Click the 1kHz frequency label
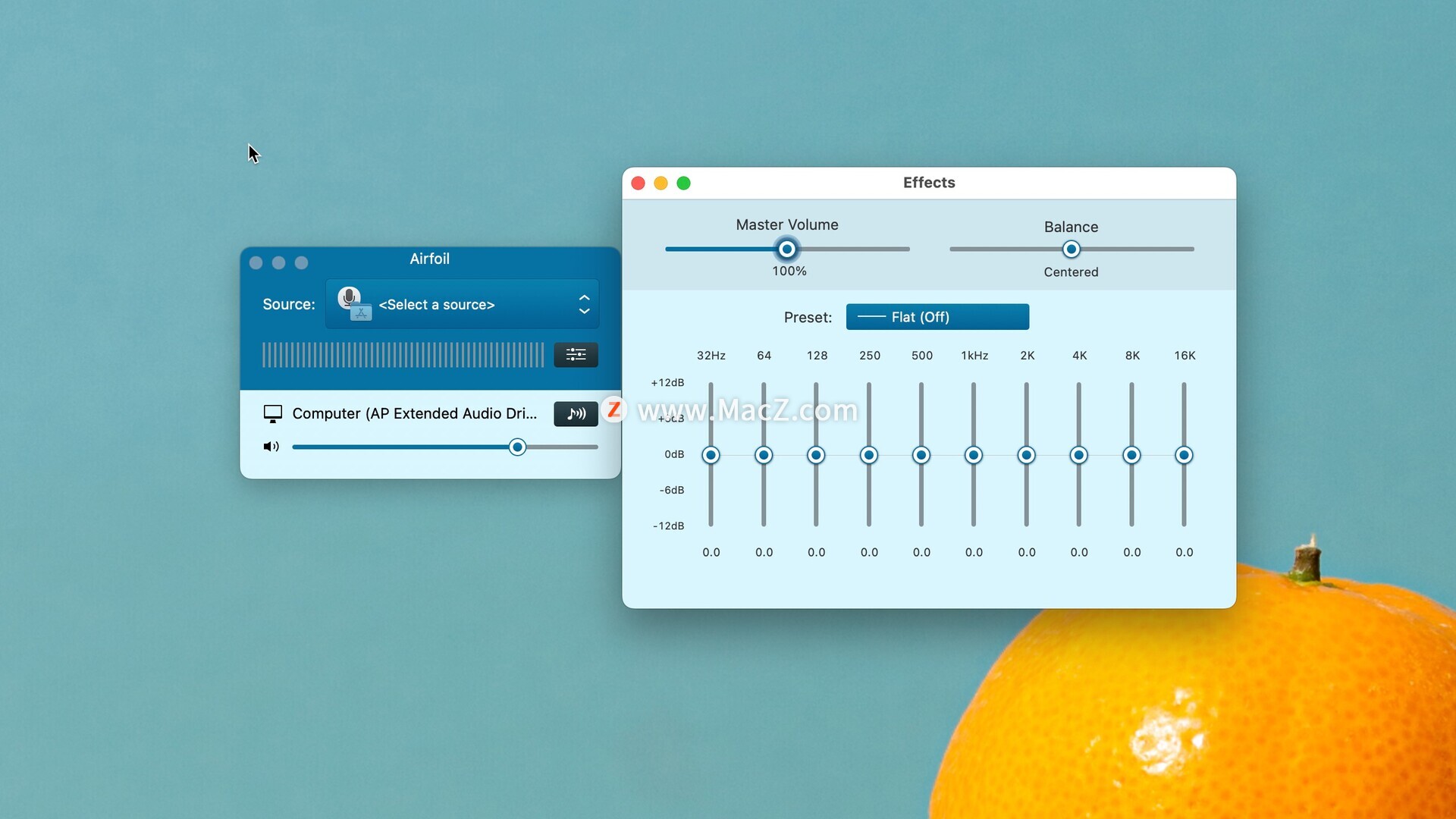This screenshot has height=819, width=1456. point(974,356)
